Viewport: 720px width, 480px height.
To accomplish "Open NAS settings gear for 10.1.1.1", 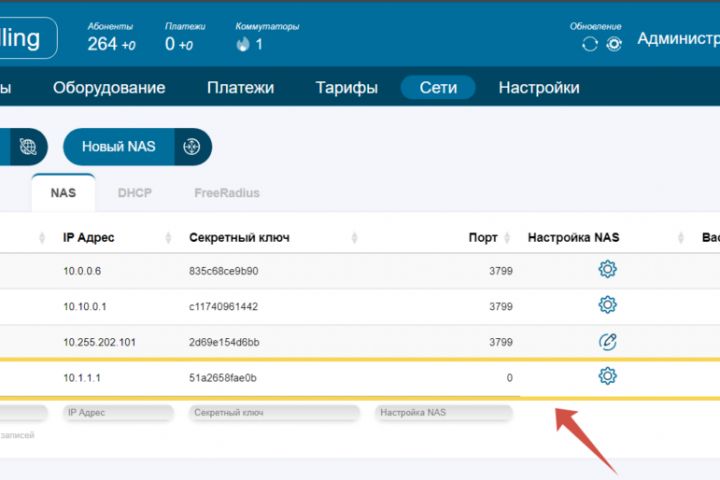I will click(x=607, y=376).
